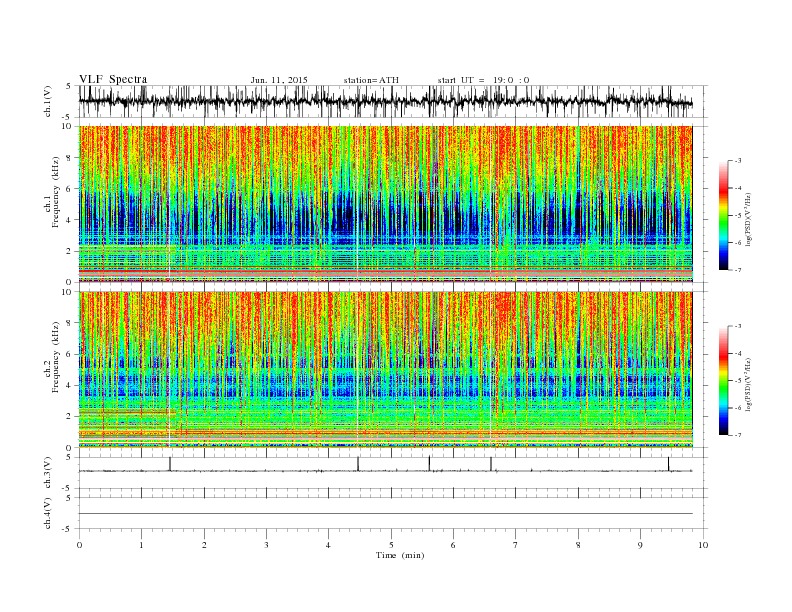Click the ch.1 spectrogram colorbar
This screenshot has height=612, width=792.
[x=723, y=216]
